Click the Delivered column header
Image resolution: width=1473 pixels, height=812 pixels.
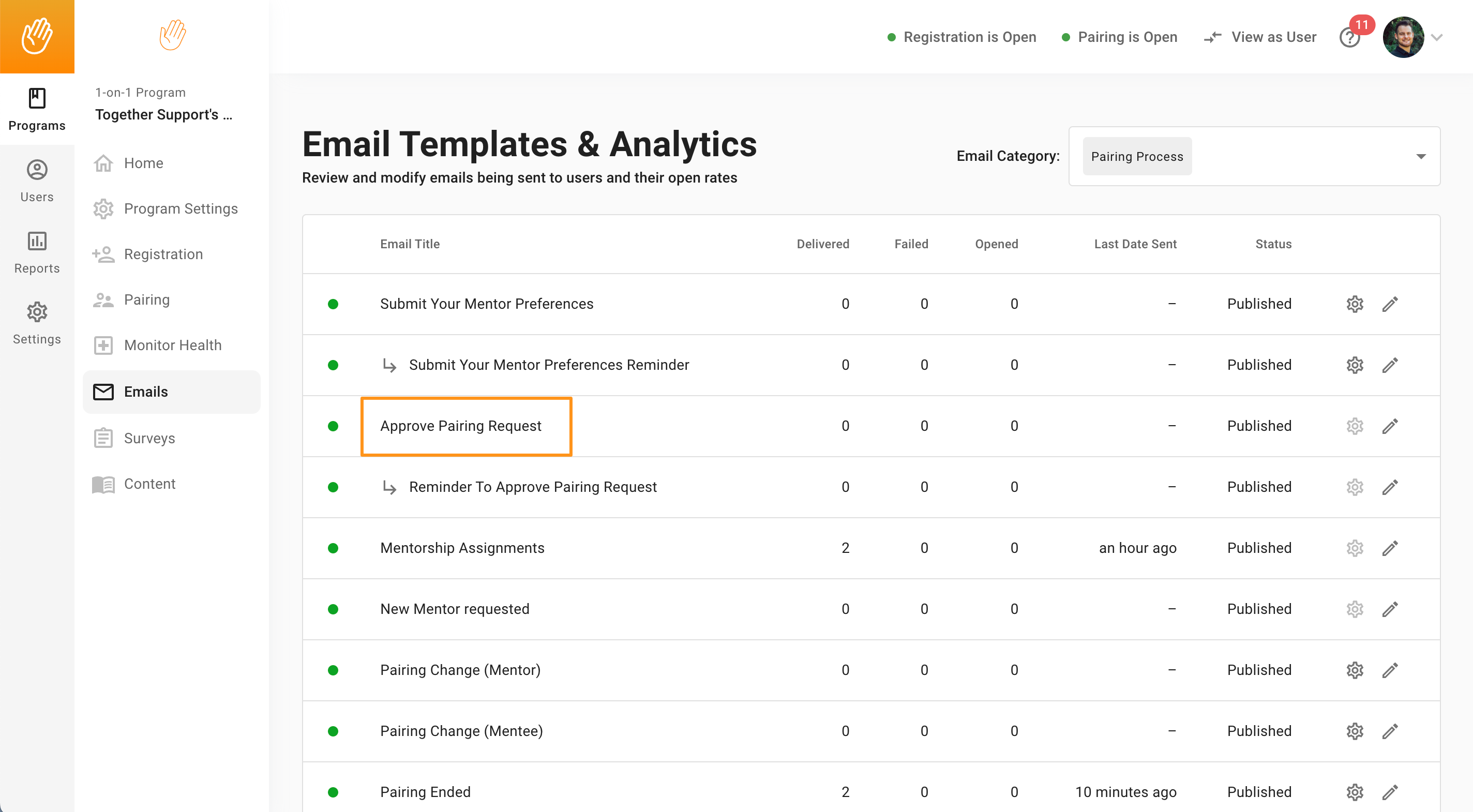pyautogui.click(x=823, y=244)
